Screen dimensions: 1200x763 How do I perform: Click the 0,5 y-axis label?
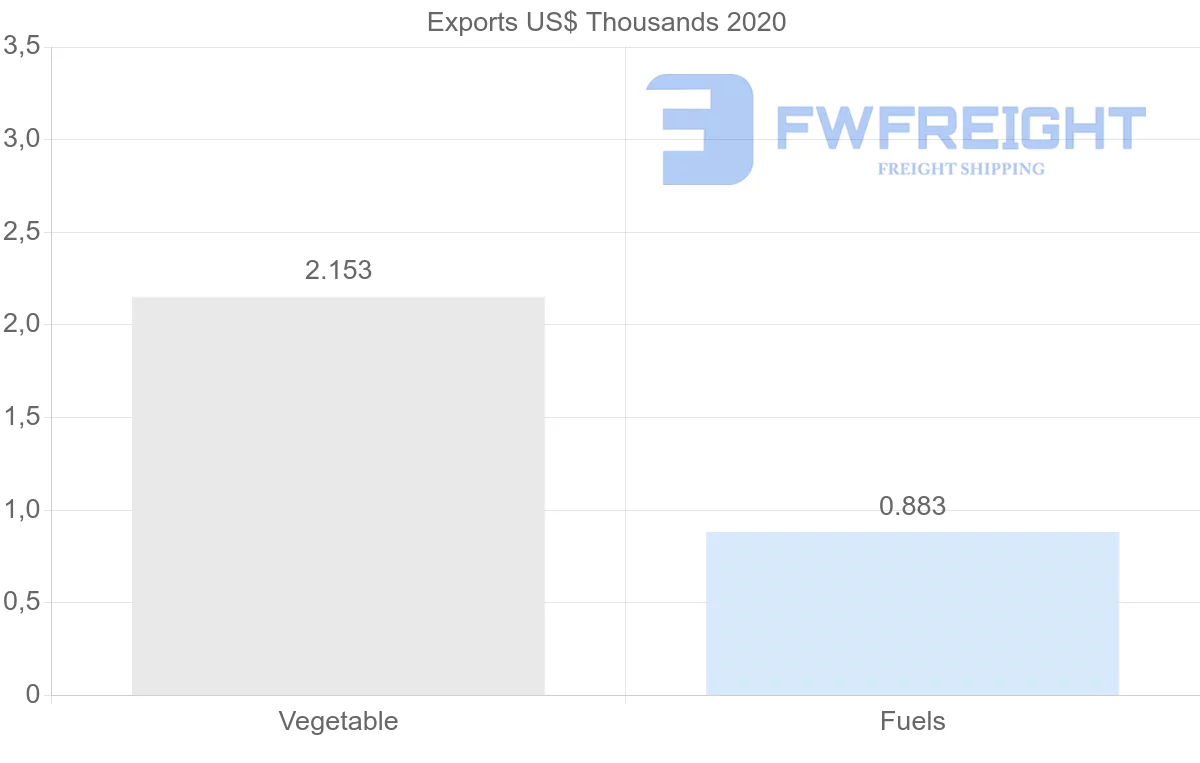21,603
